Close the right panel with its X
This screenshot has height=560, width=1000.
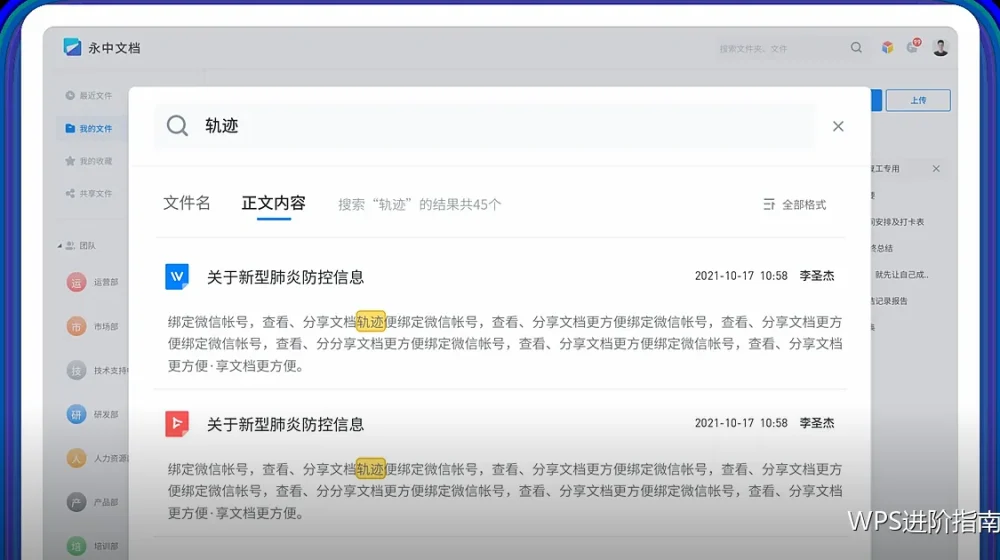coord(936,168)
